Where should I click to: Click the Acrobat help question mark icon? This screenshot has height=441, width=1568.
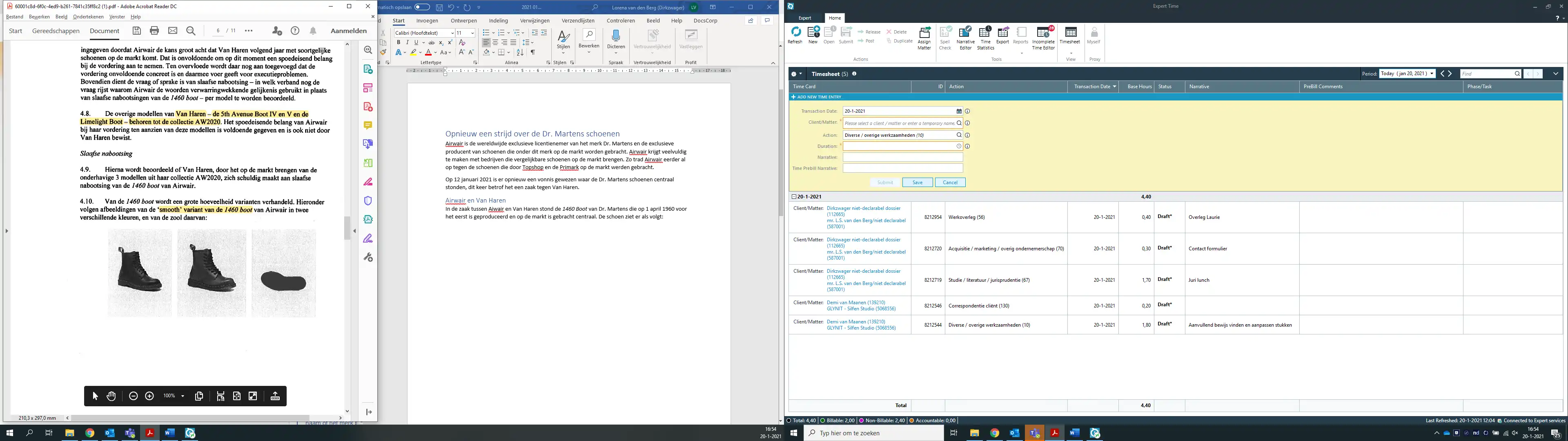295,31
